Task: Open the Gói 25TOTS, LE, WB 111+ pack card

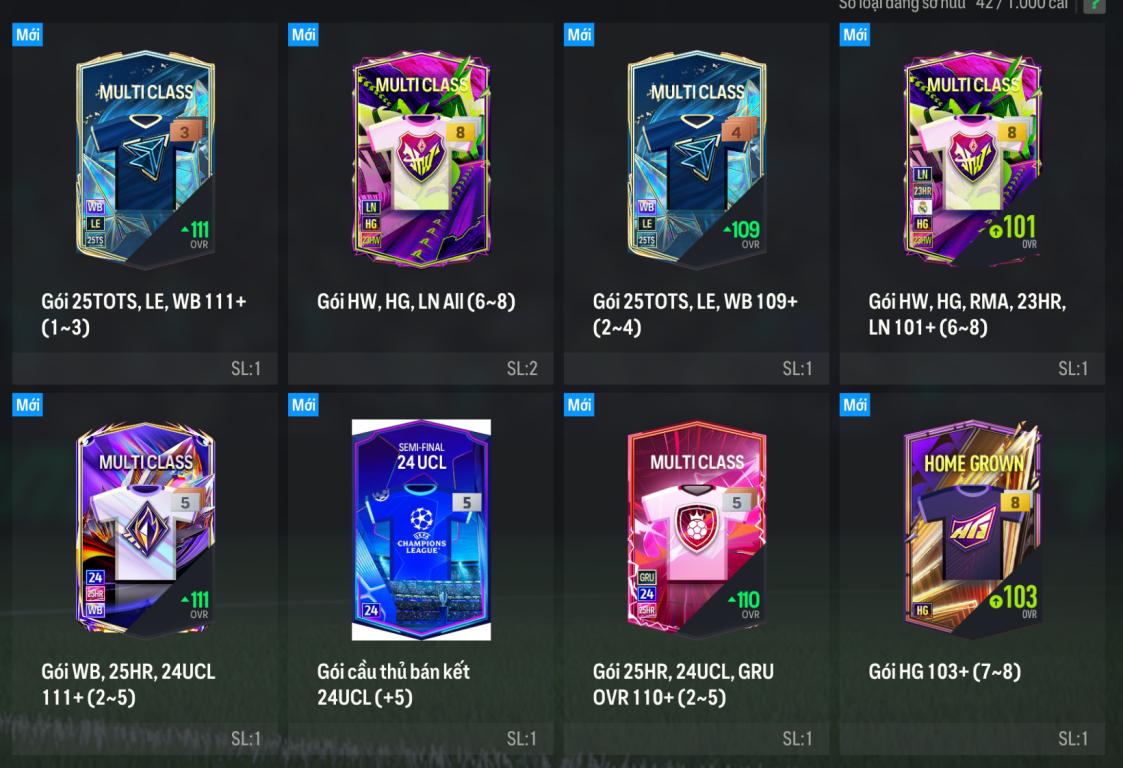Action: coord(145,203)
